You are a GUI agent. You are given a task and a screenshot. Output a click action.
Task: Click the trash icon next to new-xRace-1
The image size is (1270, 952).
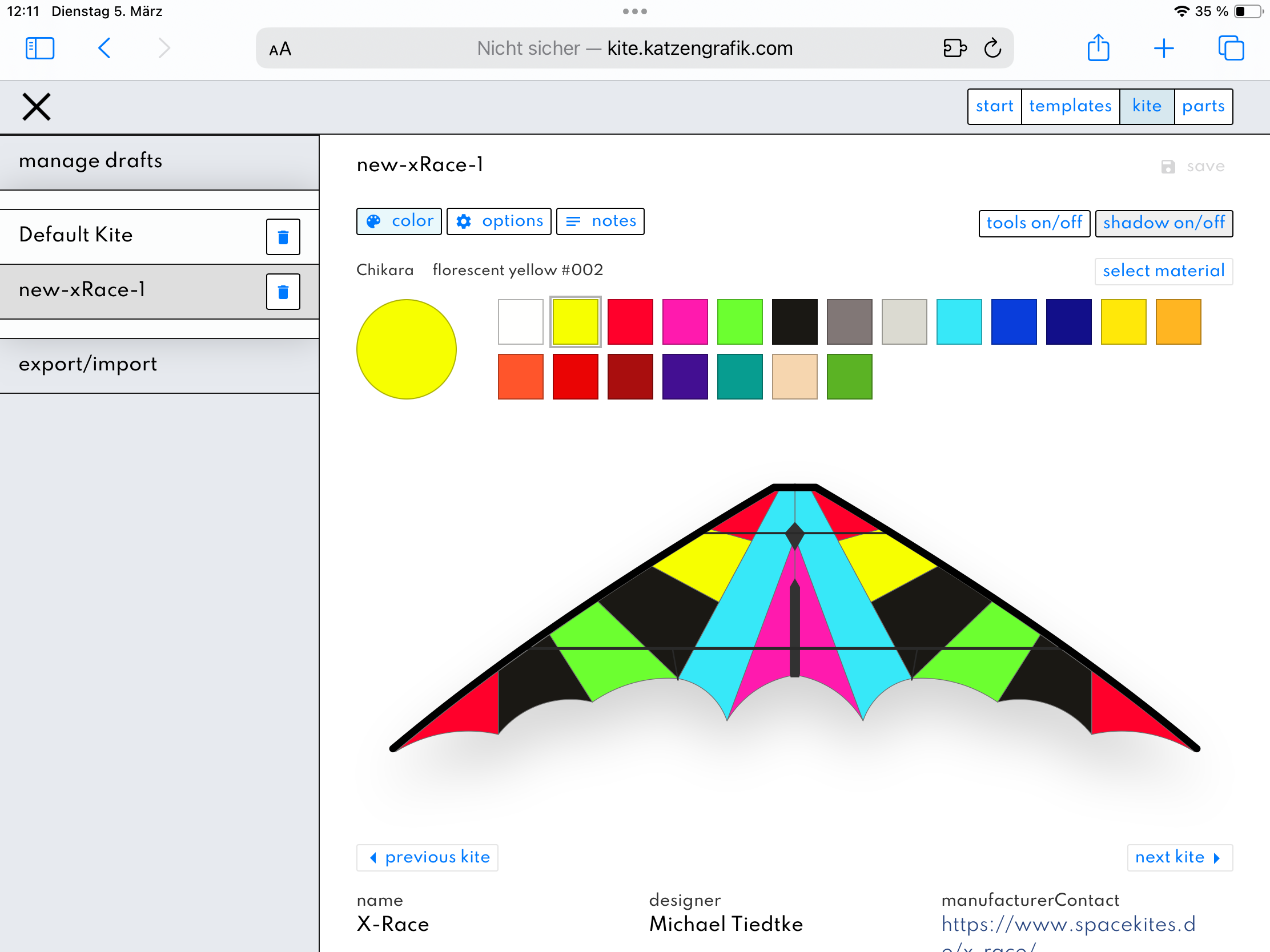[x=283, y=292]
